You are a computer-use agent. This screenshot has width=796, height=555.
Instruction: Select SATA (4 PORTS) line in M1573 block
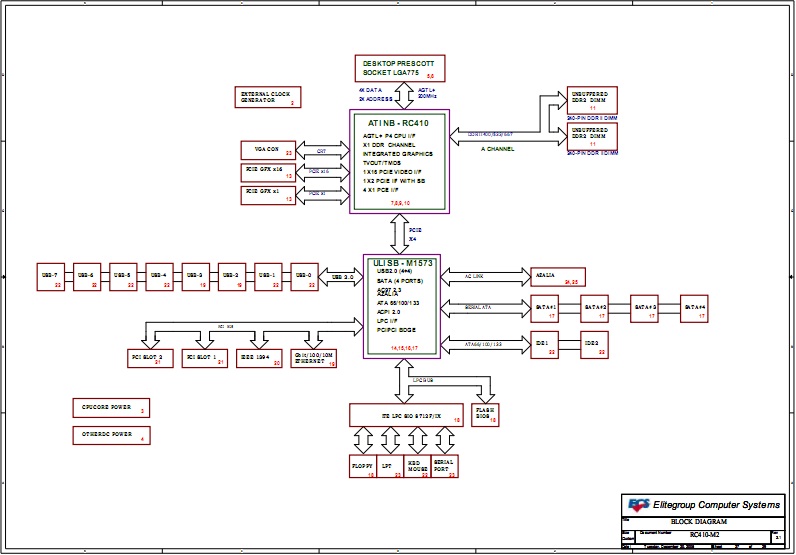pyautogui.click(x=400, y=281)
